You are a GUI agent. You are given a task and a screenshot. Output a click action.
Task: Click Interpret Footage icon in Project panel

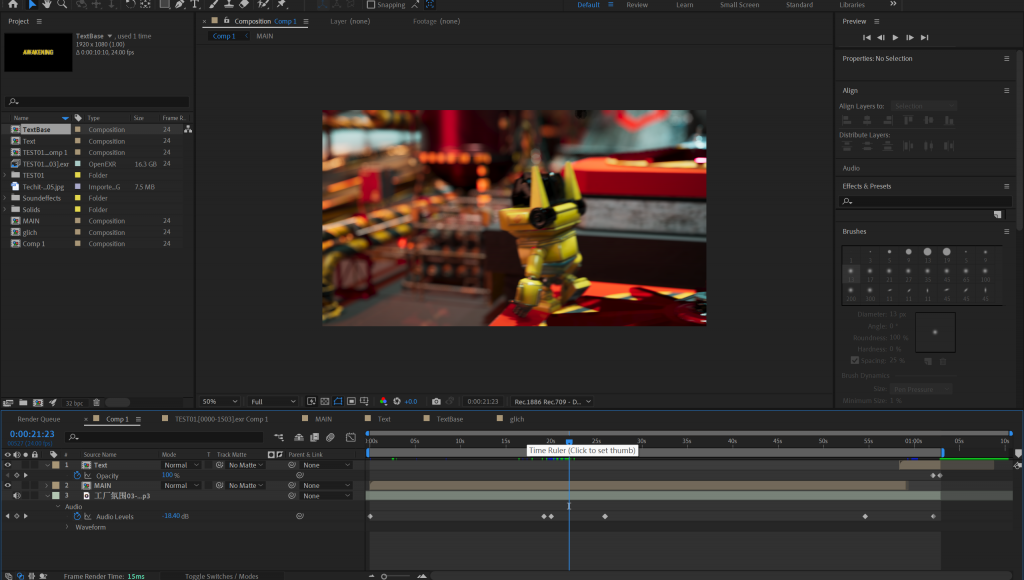tap(8, 402)
